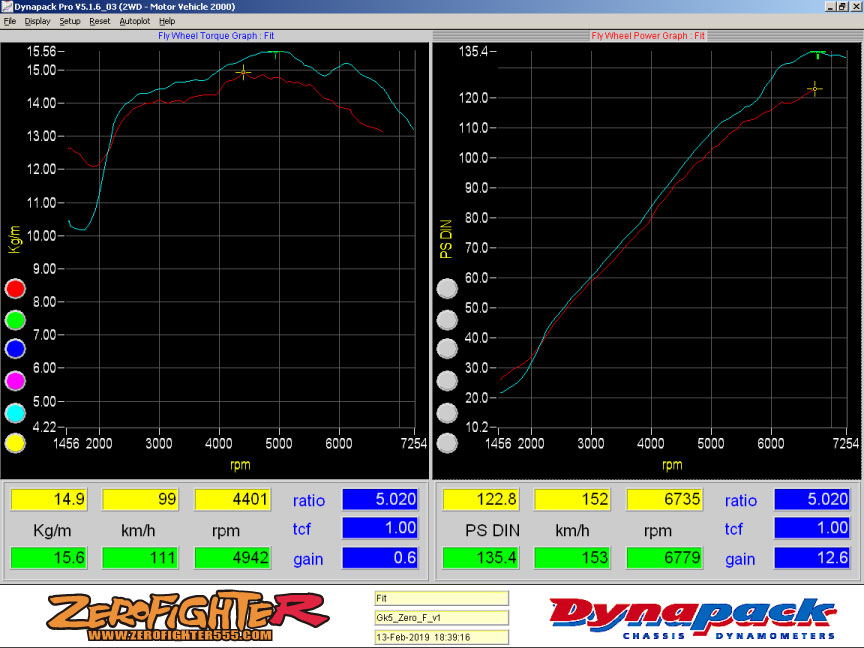The width and height of the screenshot is (864, 648).
Task: Open the File menu
Action: [x=10, y=21]
